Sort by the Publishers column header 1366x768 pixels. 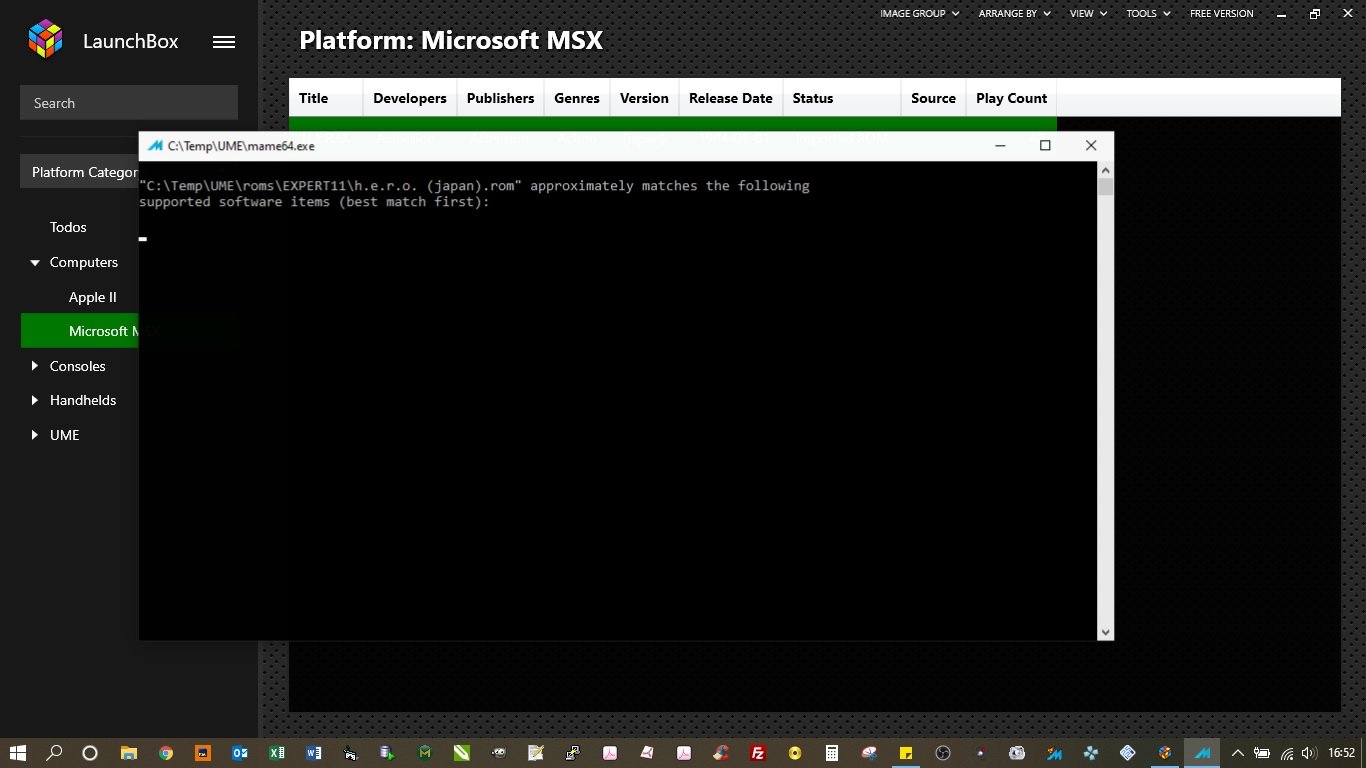[x=500, y=98]
